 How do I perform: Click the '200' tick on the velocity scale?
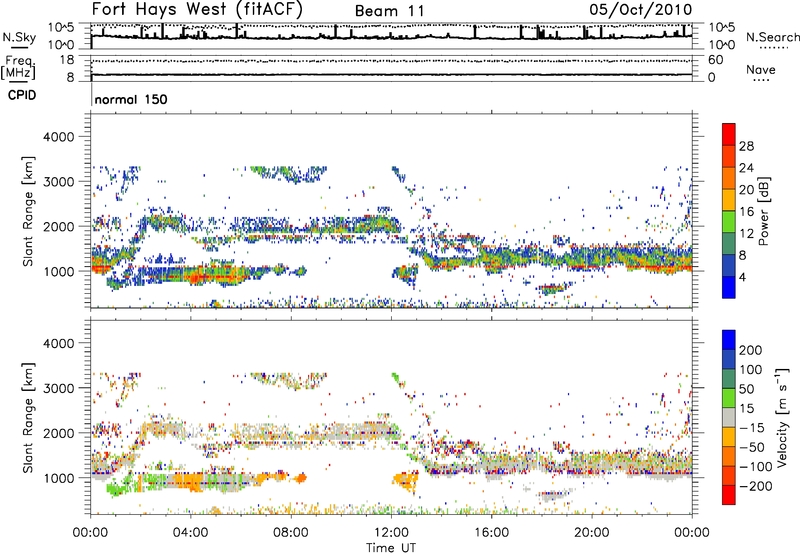751,350
